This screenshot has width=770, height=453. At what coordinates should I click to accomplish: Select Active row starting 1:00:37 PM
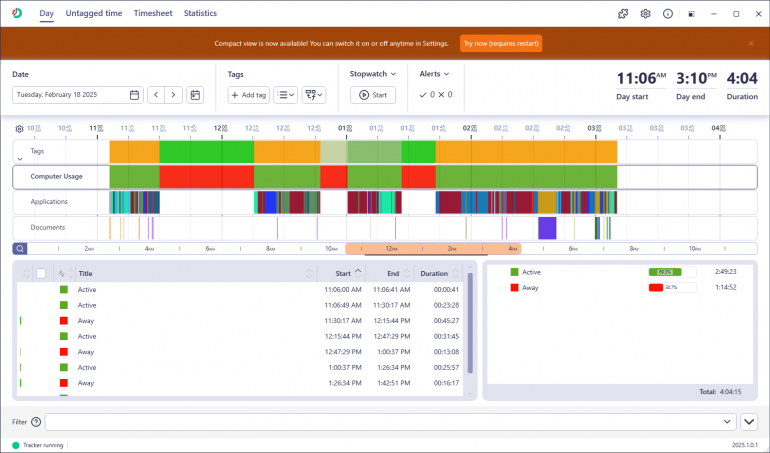[240, 368]
